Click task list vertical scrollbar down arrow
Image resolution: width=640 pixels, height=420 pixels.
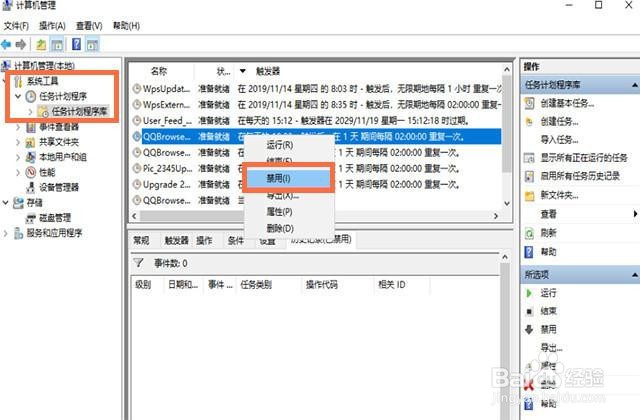(507, 203)
